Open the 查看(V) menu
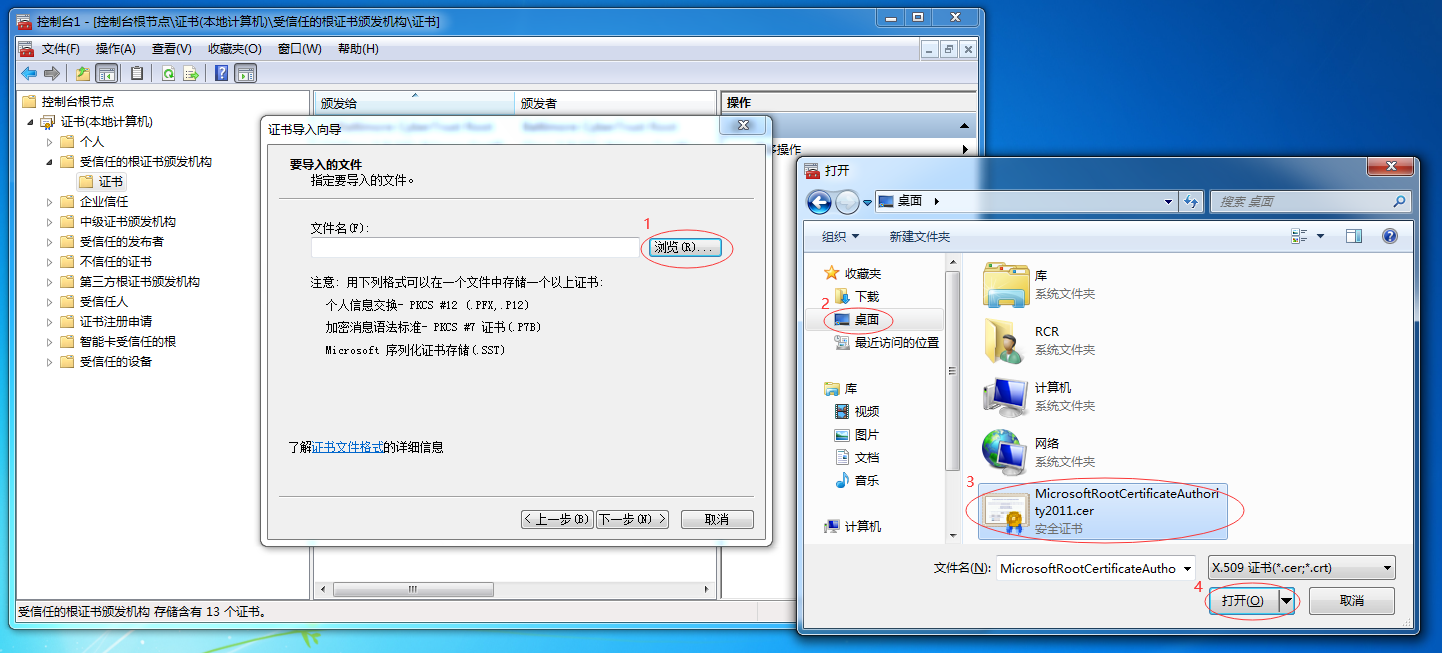This screenshot has width=1442, height=653. [x=172, y=48]
